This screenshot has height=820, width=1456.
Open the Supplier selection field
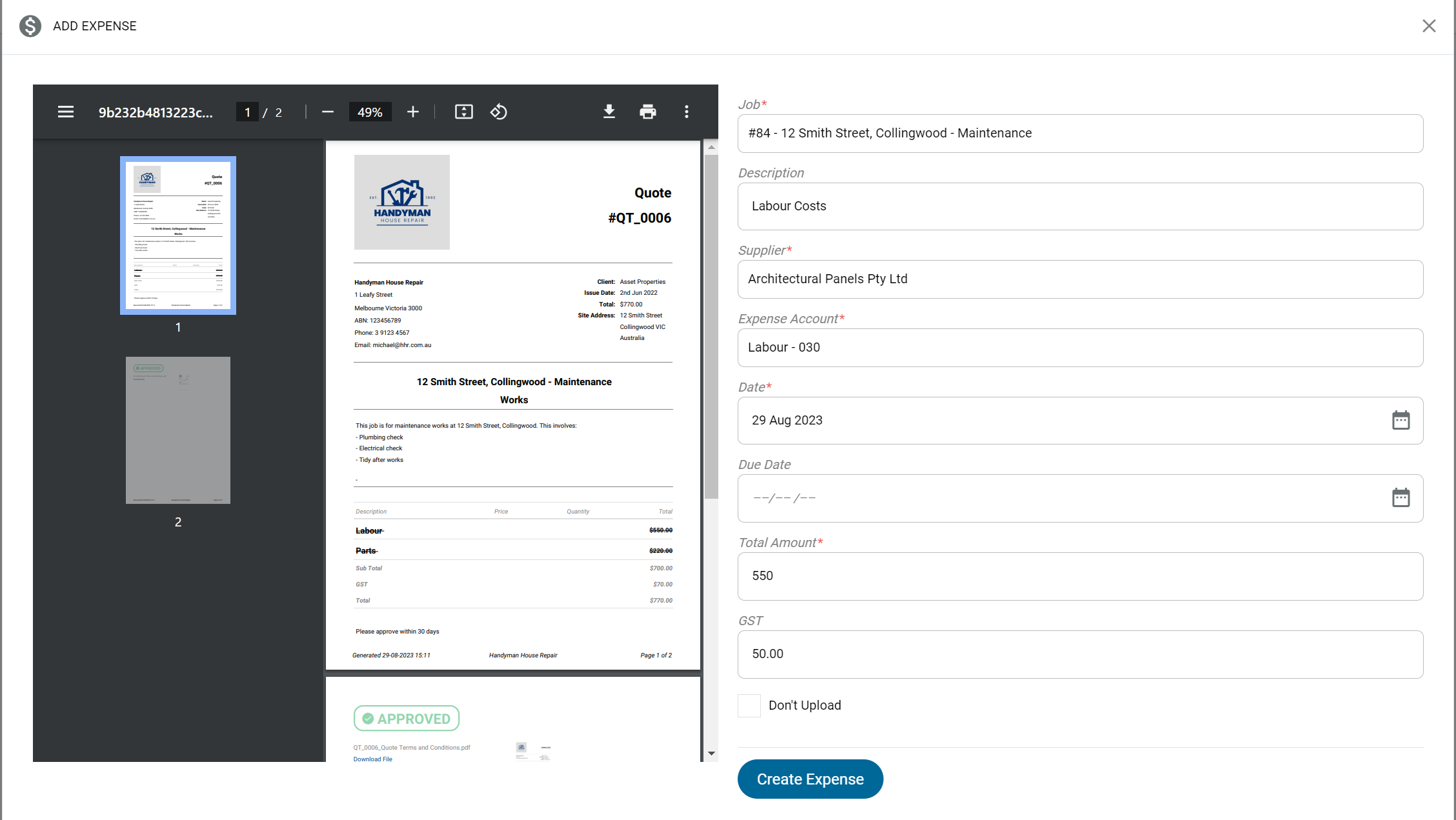tap(1080, 279)
